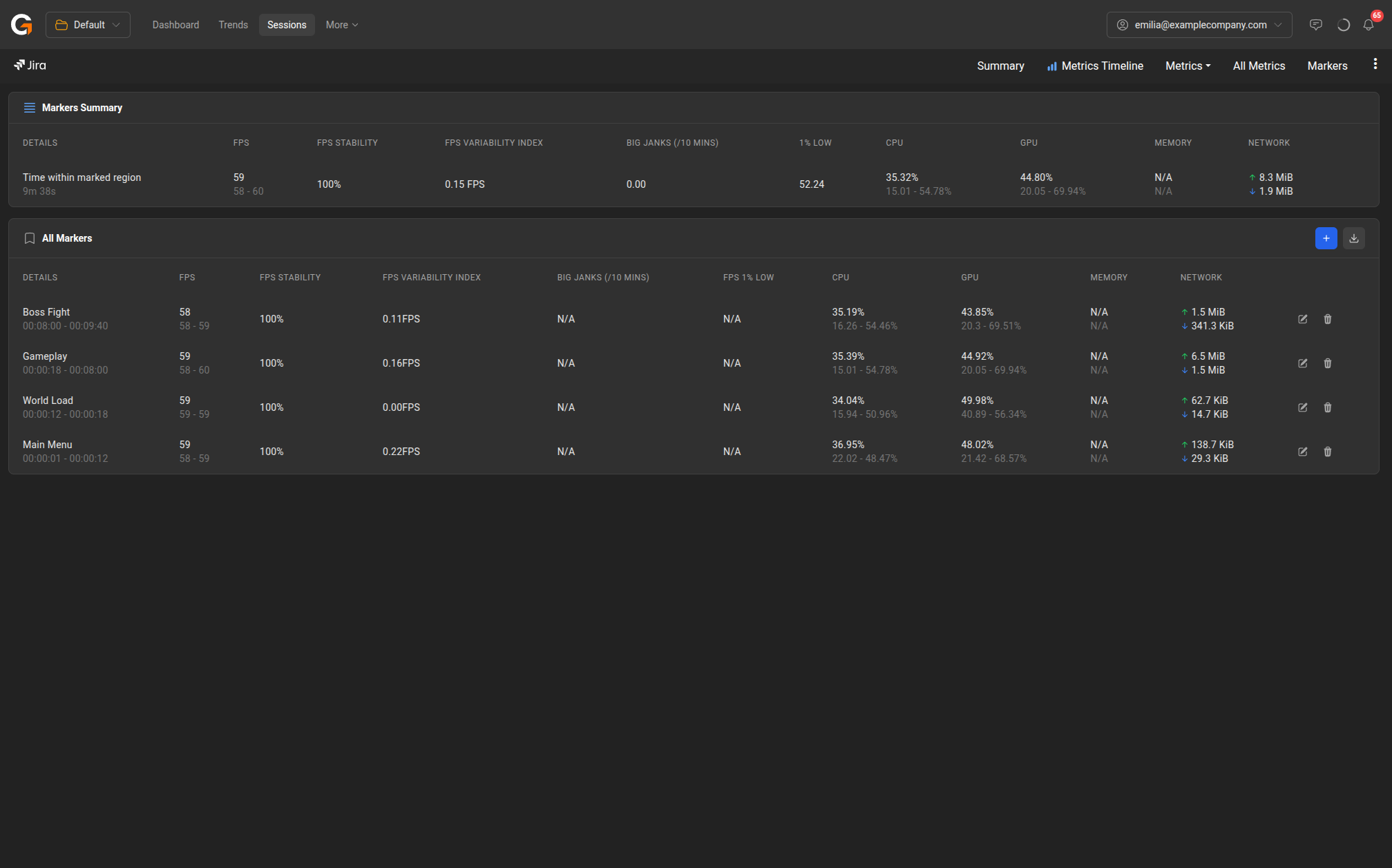Download all markers data

click(x=1353, y=238)
